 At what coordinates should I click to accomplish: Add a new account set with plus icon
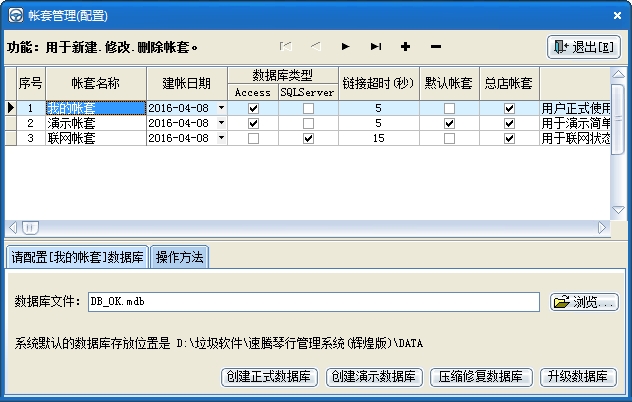[x=405, y=47]
